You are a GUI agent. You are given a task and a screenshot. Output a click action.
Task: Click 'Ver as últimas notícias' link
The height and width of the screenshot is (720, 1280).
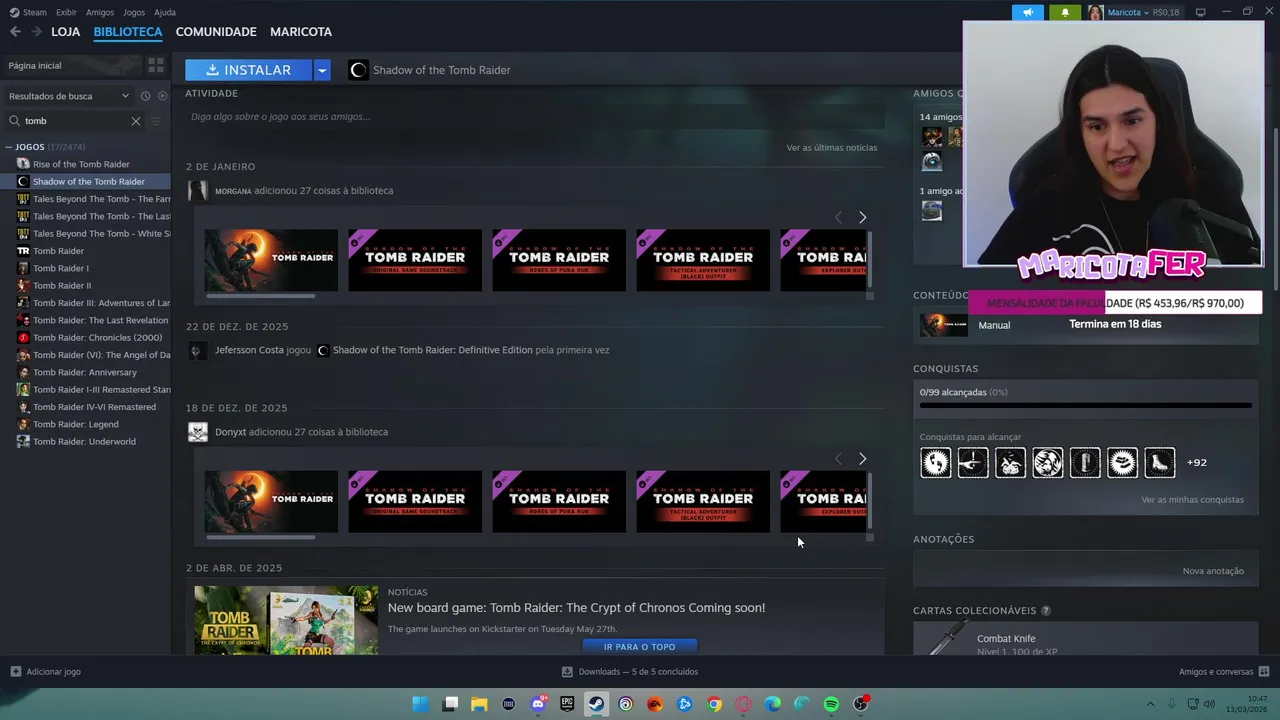[x=831, y=147]
